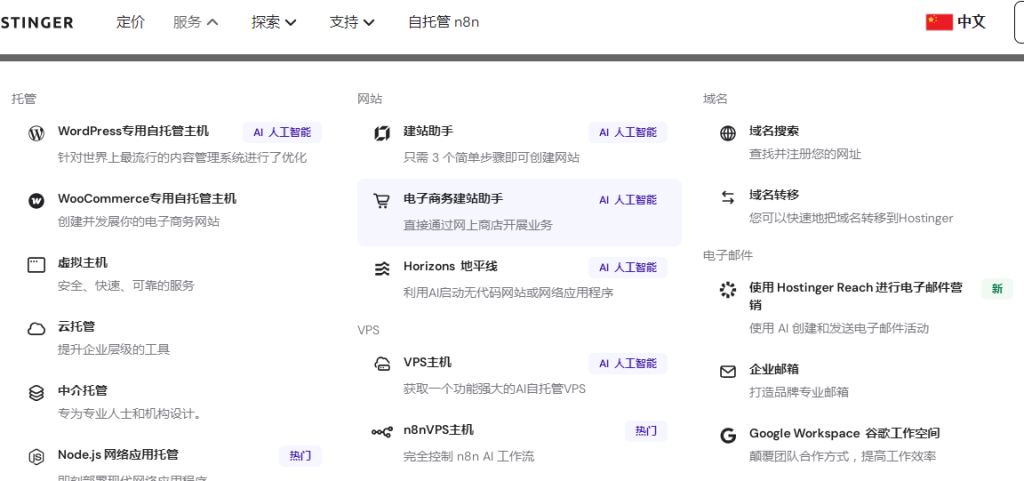Open WordPress专用自托管主机 link
1024x481 pixels.
coord(133,131)
